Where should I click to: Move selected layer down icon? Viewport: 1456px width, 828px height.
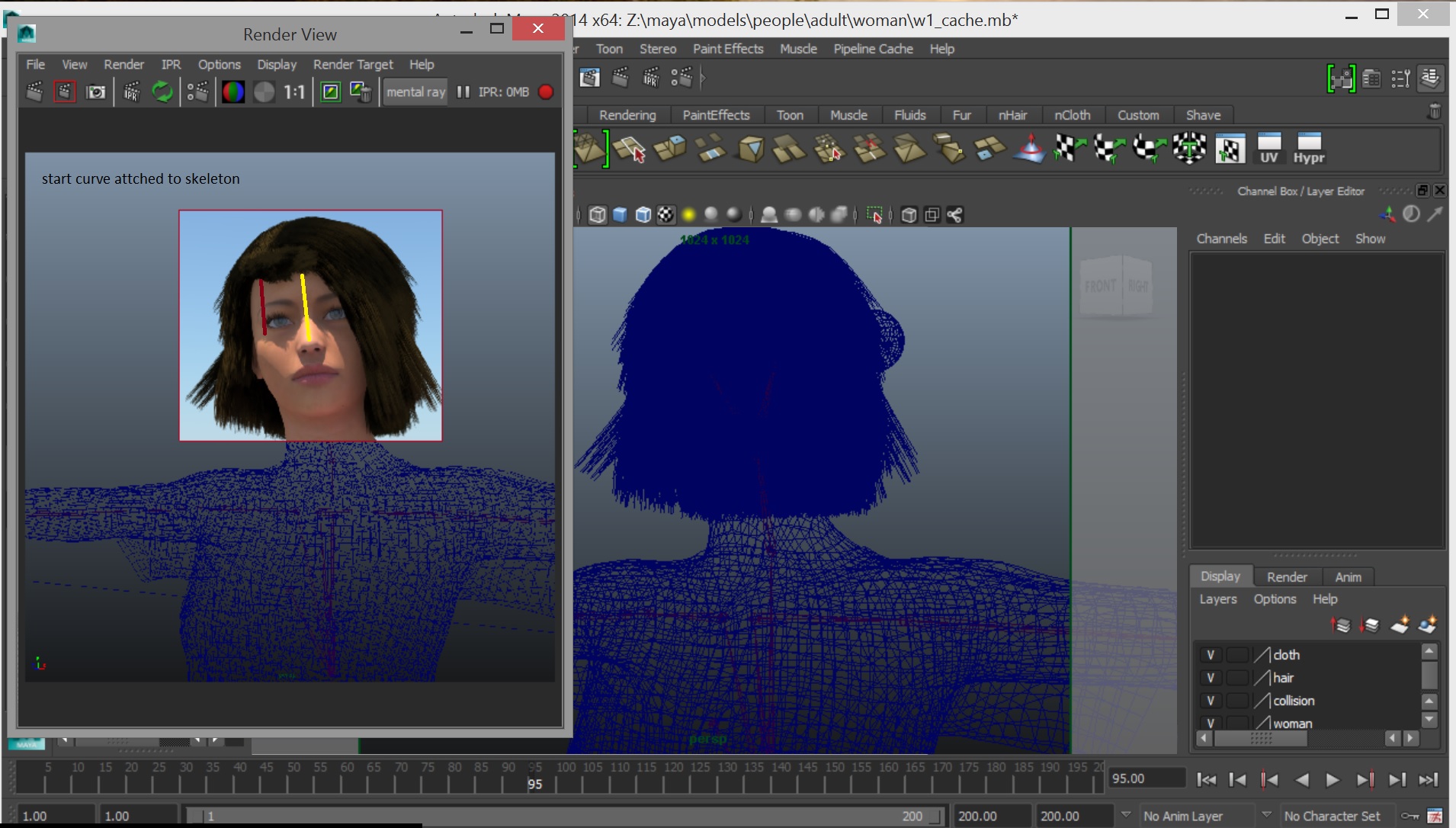point(1370,625)
